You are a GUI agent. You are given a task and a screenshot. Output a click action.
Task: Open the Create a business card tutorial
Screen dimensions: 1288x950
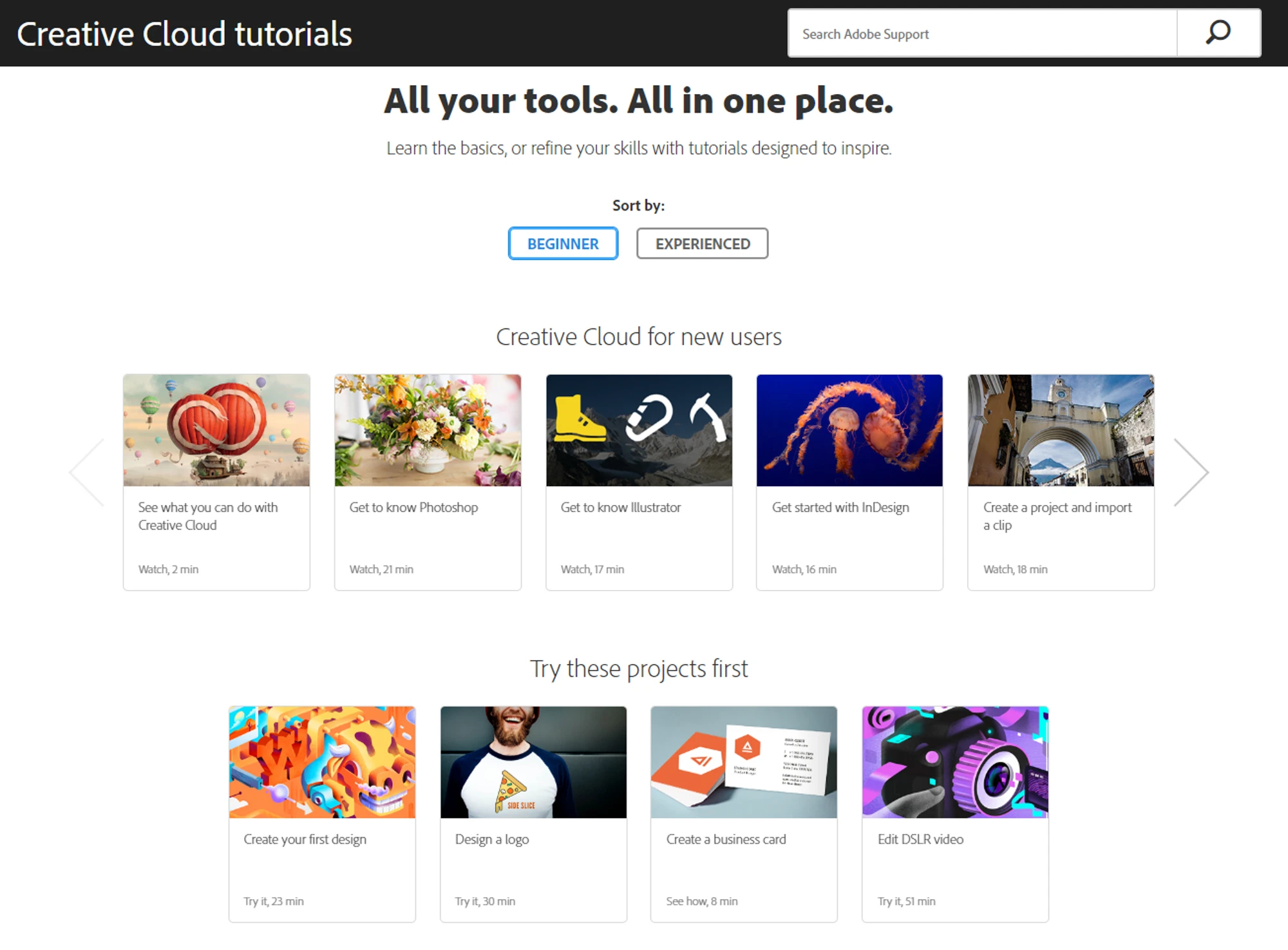pos(744,762)
